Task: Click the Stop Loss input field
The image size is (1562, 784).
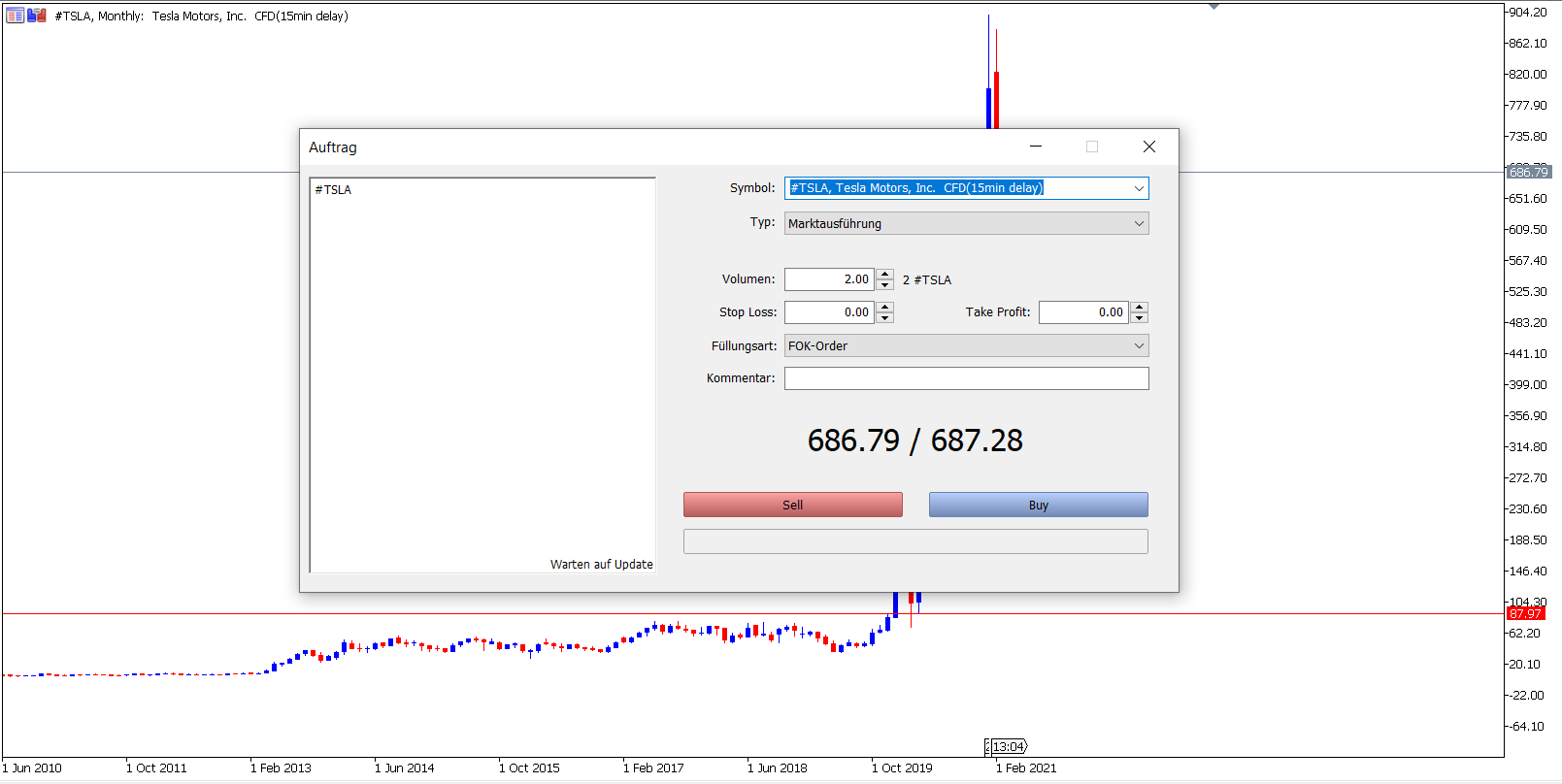Action: pyautogui.click(x=829, y=312)
